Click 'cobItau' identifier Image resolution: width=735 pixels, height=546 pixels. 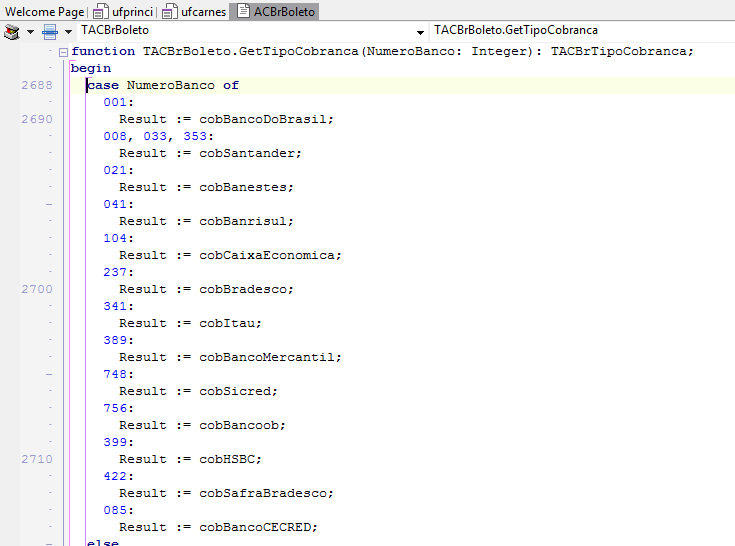[227, 323]
